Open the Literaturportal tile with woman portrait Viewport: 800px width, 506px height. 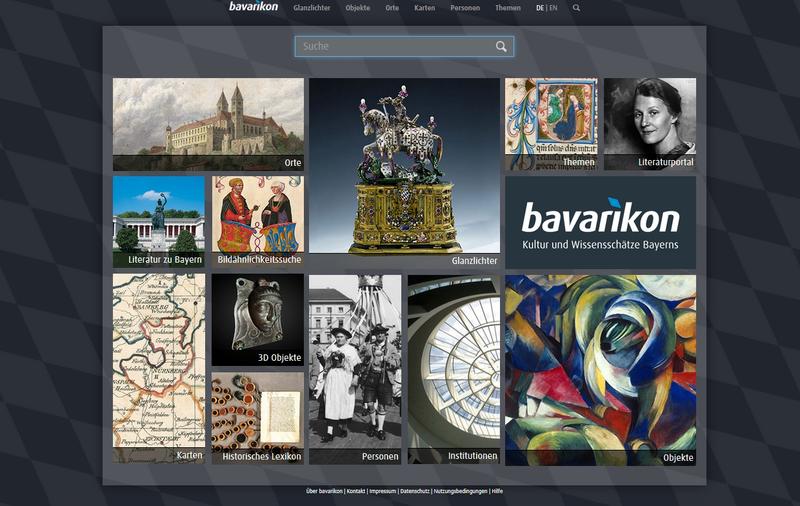click(650, 124)
